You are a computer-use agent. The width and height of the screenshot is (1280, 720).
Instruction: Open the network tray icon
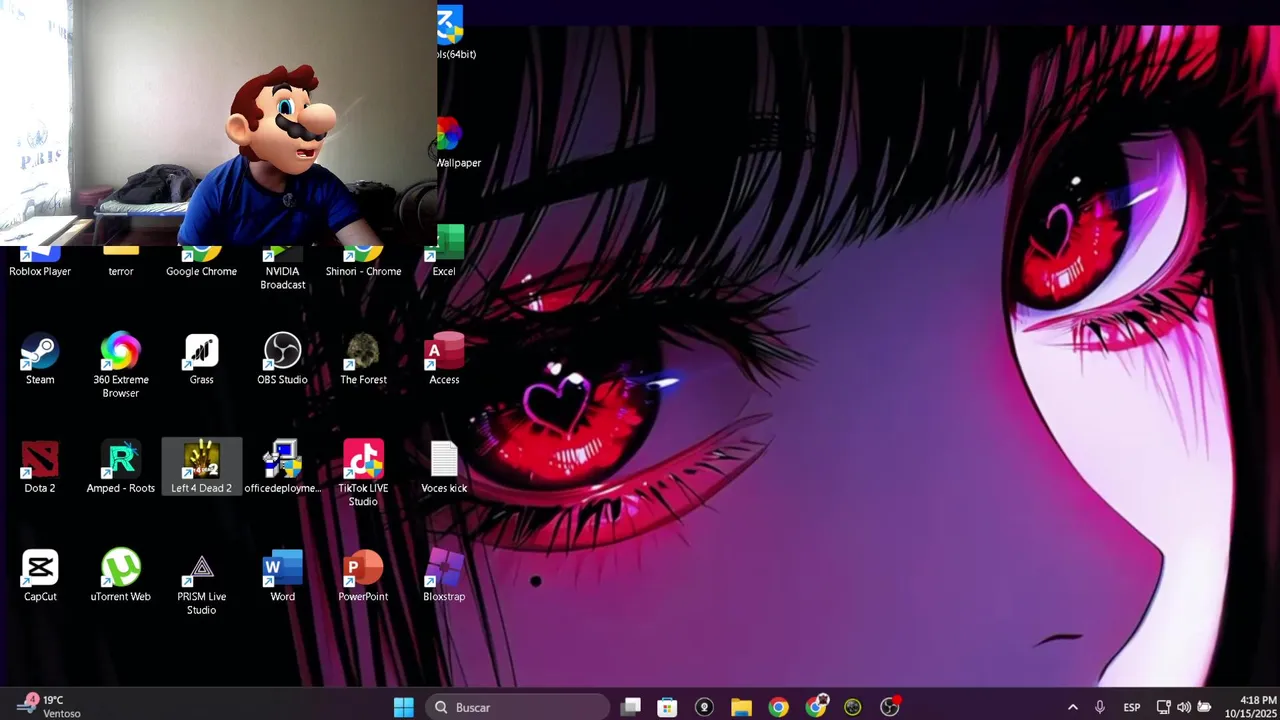(x=1164, y=707)
